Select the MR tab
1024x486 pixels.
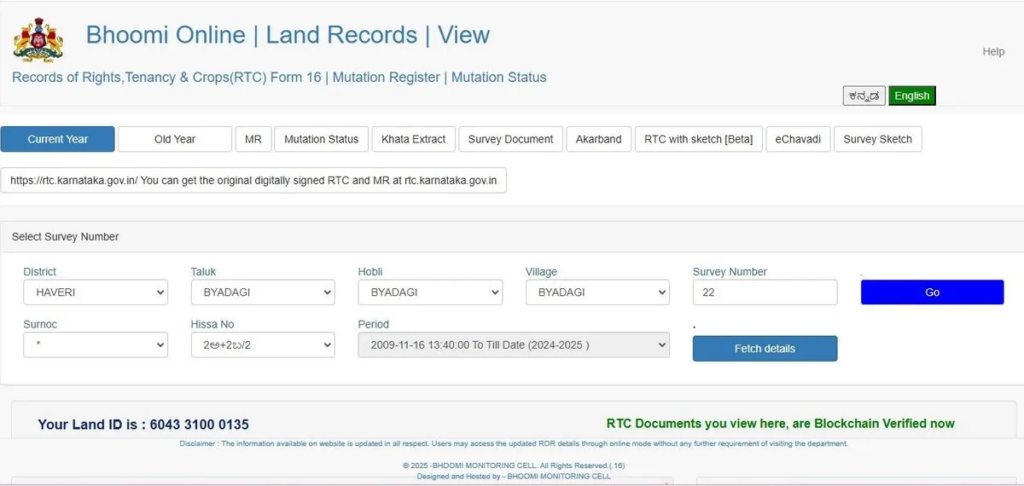click(x=252, y=139)
